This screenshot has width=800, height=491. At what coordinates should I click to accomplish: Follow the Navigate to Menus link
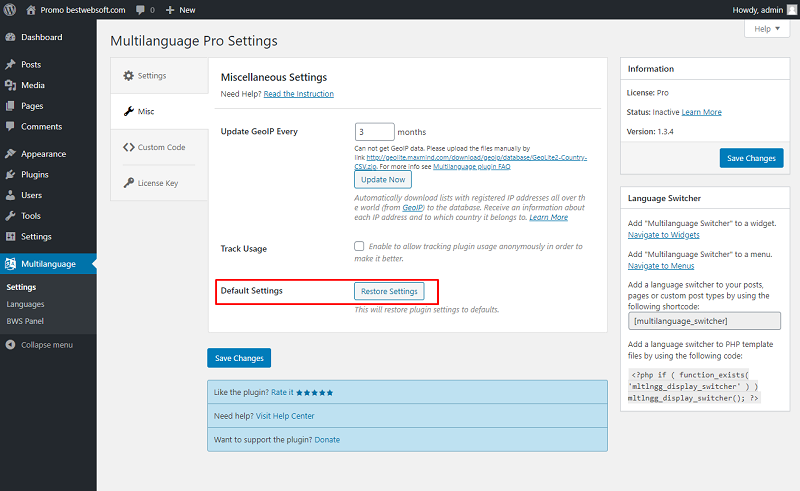pos(661,266)
